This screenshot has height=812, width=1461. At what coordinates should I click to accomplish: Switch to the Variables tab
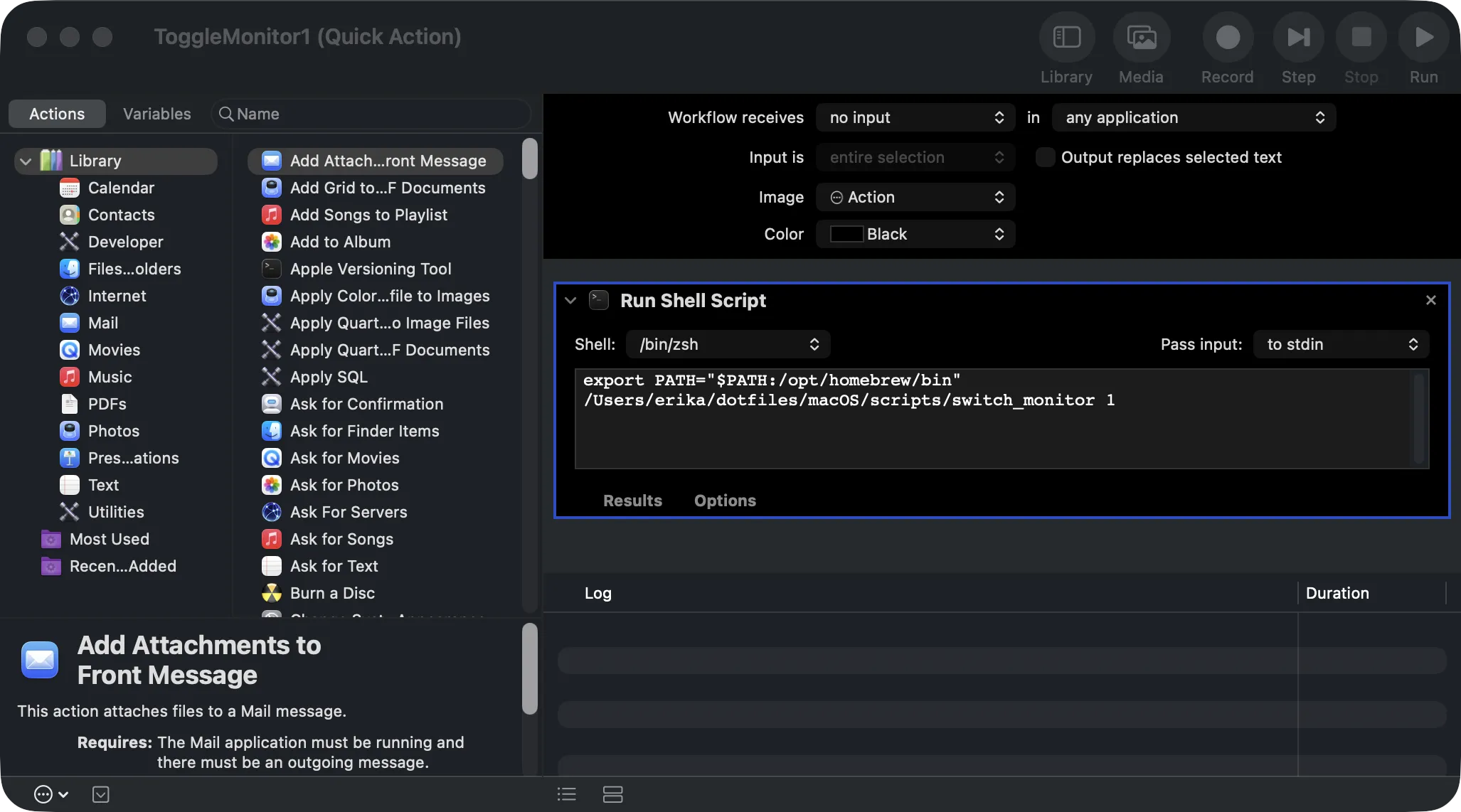[156, 113]
